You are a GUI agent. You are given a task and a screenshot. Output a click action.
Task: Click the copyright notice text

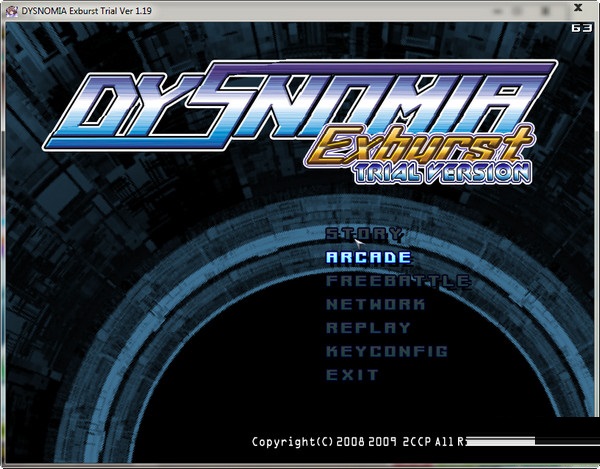[x=360, y=442]
